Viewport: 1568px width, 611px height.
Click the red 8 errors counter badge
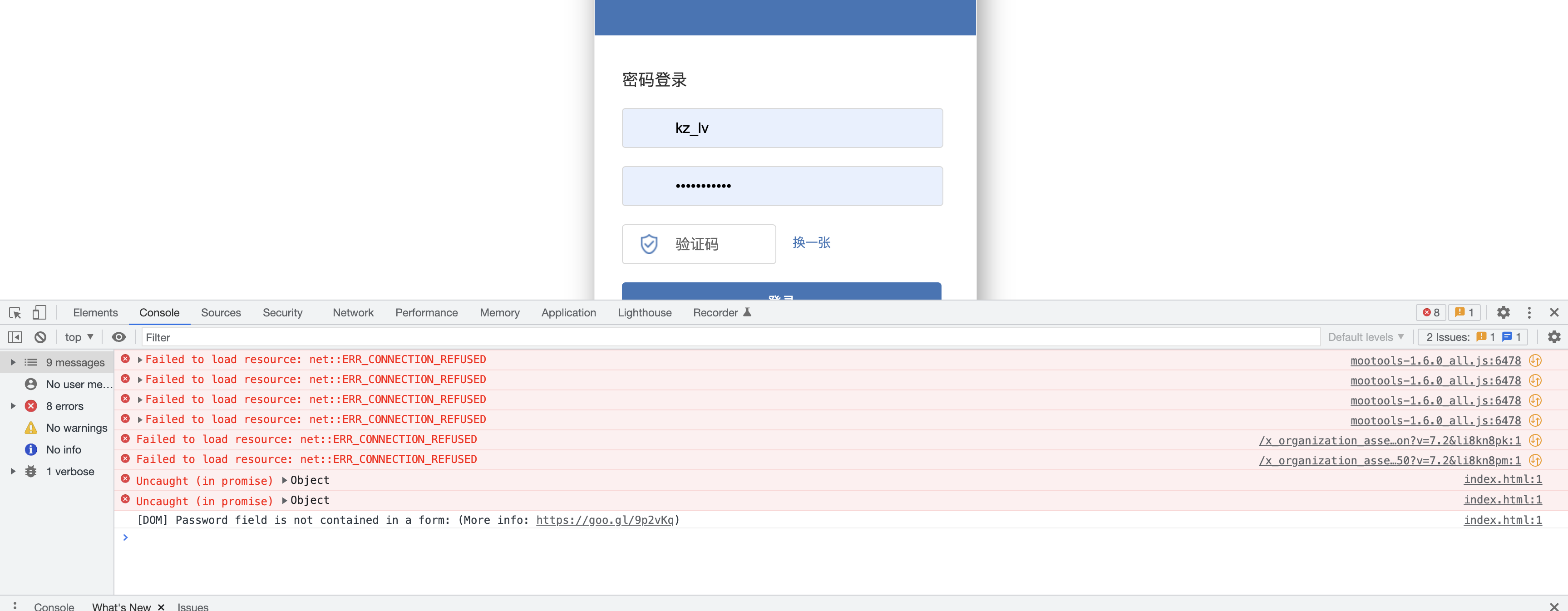point(1431,313)
